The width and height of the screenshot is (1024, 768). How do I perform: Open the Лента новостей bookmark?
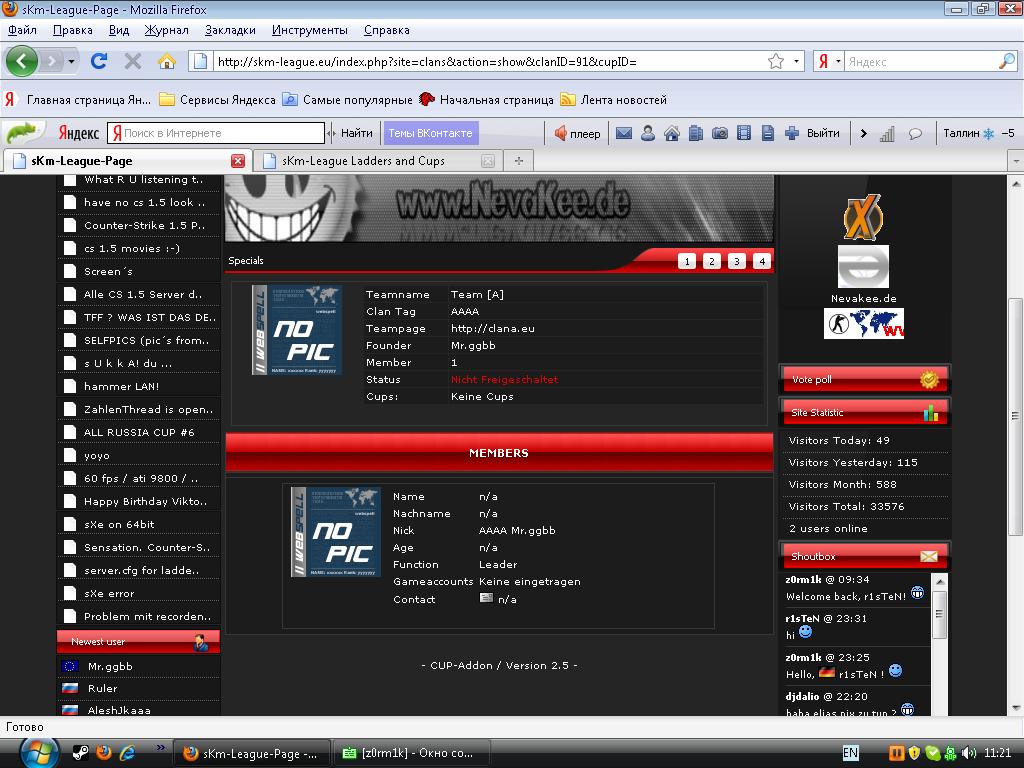pos(614,100)
